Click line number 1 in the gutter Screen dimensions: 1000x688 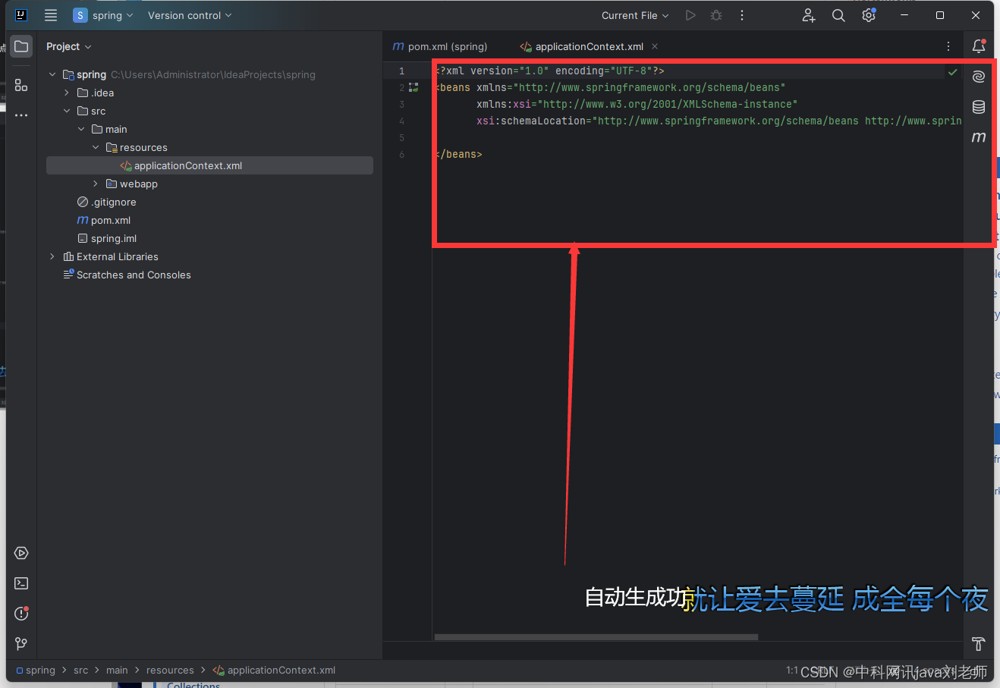[x=402, y=71]
